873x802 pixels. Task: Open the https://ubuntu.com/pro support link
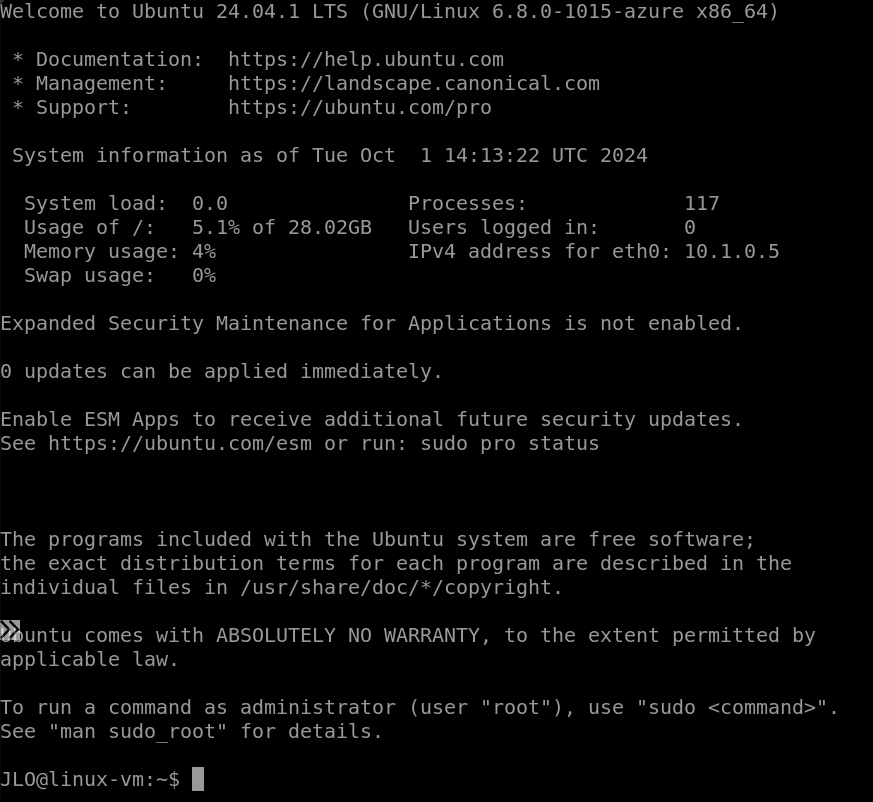pyautogui.click(x=360, y=107)
